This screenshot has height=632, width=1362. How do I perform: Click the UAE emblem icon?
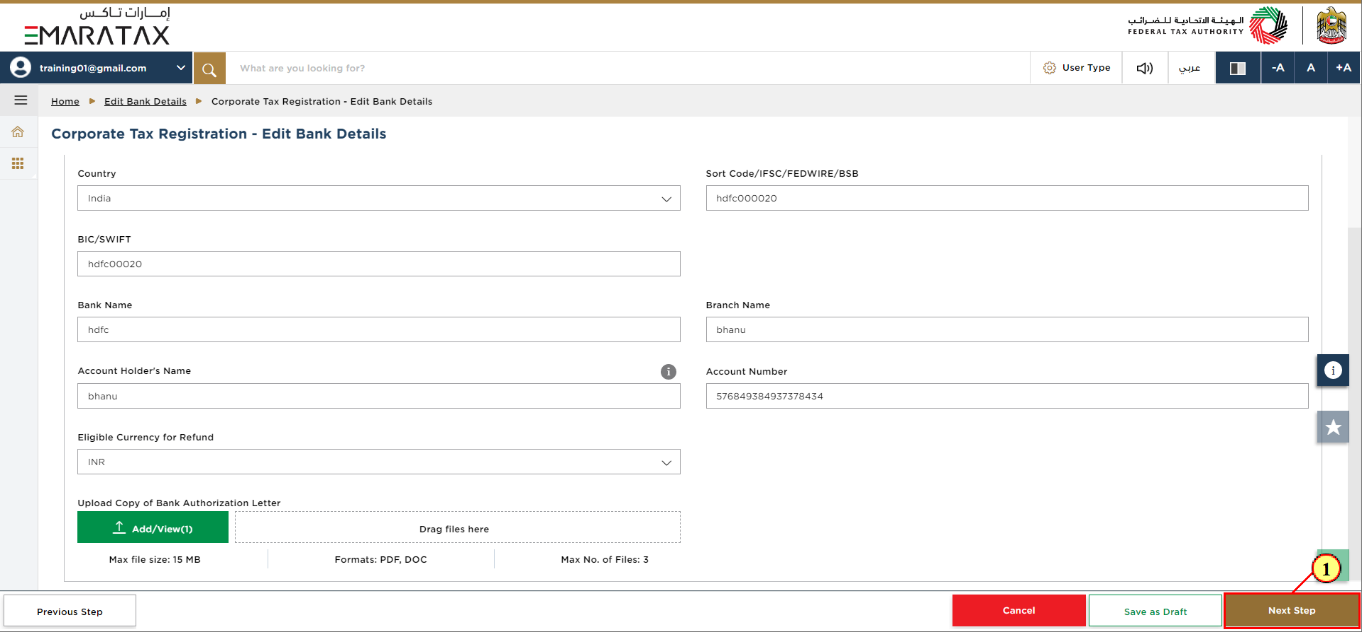pos(1331,25)
